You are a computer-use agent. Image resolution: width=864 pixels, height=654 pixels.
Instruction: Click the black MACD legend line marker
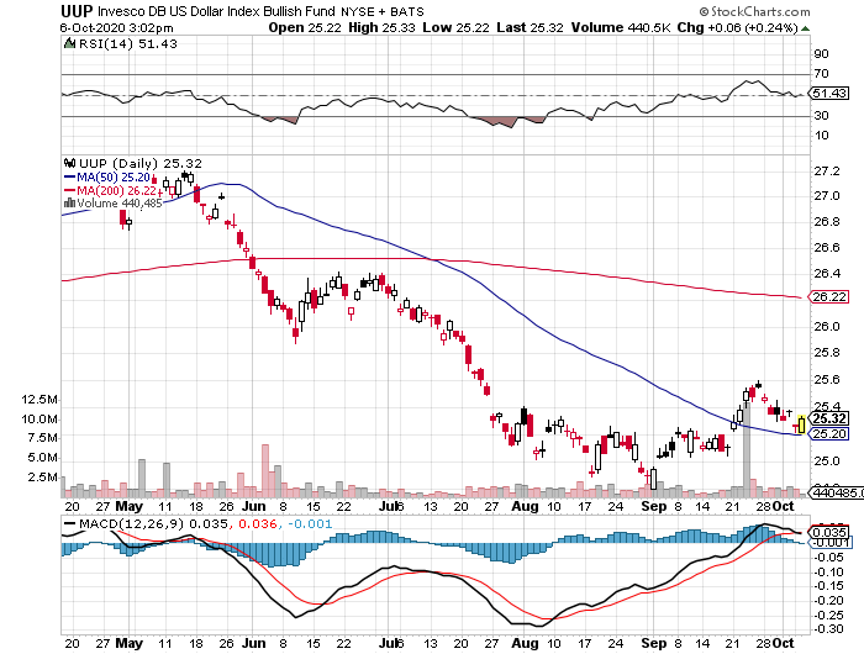[x=71, y=524]
